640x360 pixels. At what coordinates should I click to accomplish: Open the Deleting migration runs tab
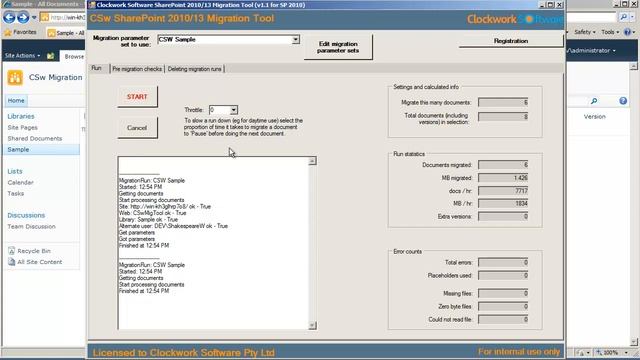[195, 69]
